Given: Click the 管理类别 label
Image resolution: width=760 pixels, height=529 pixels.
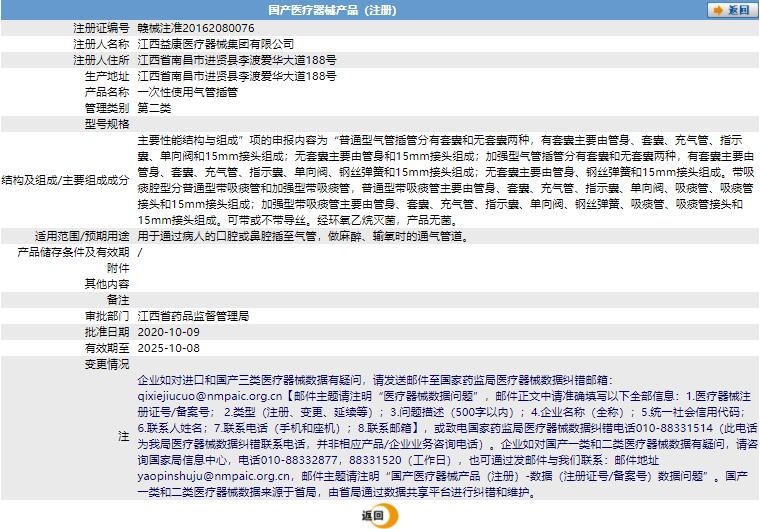Looking at the screenshot, I should pos(107,108).
